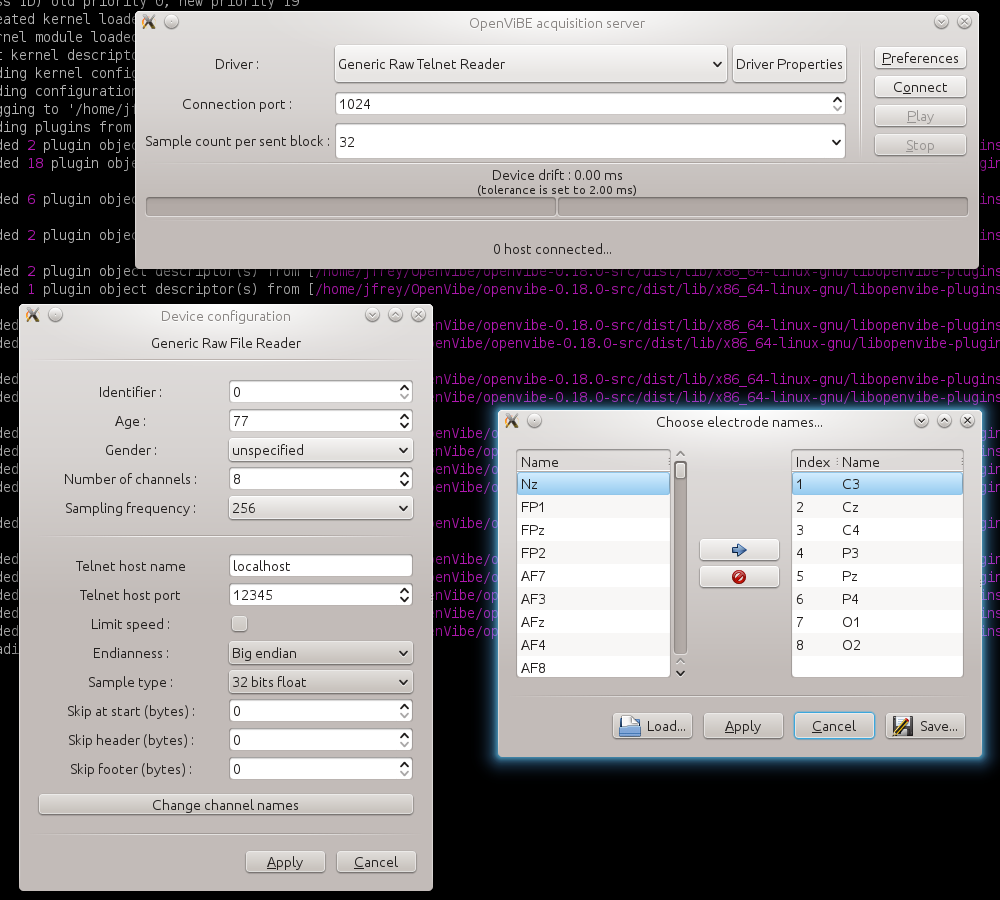This screenshot has height=900, width=1000.
Task: Select channel 4 P3 row
Action: click(877, 553)
